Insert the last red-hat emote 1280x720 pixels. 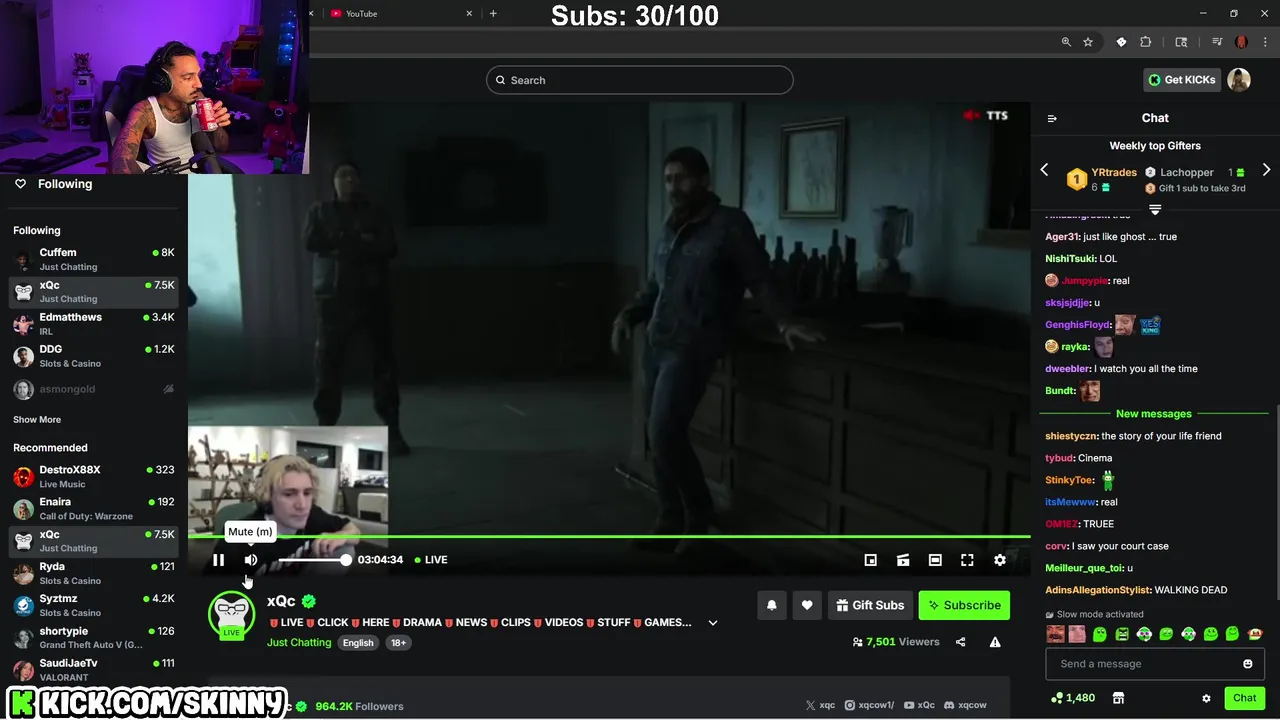point(1255,634)
